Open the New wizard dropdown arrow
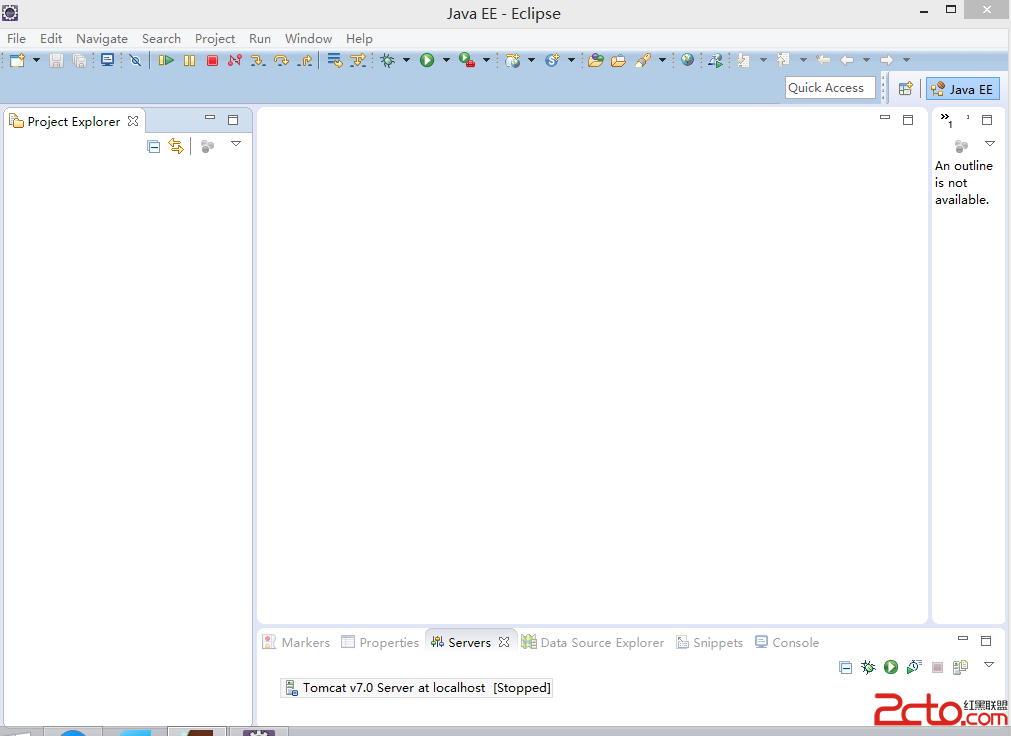The width and height of the screenshot is (1011, 736). [36, 60]
